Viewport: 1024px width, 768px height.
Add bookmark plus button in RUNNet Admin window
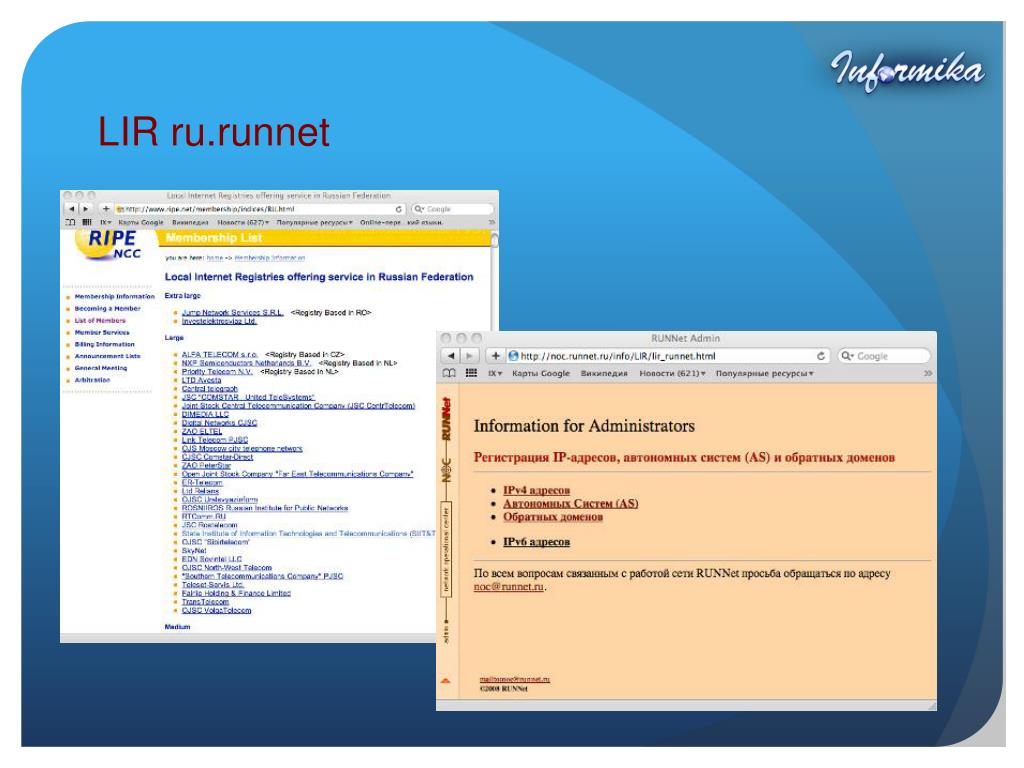496,356
